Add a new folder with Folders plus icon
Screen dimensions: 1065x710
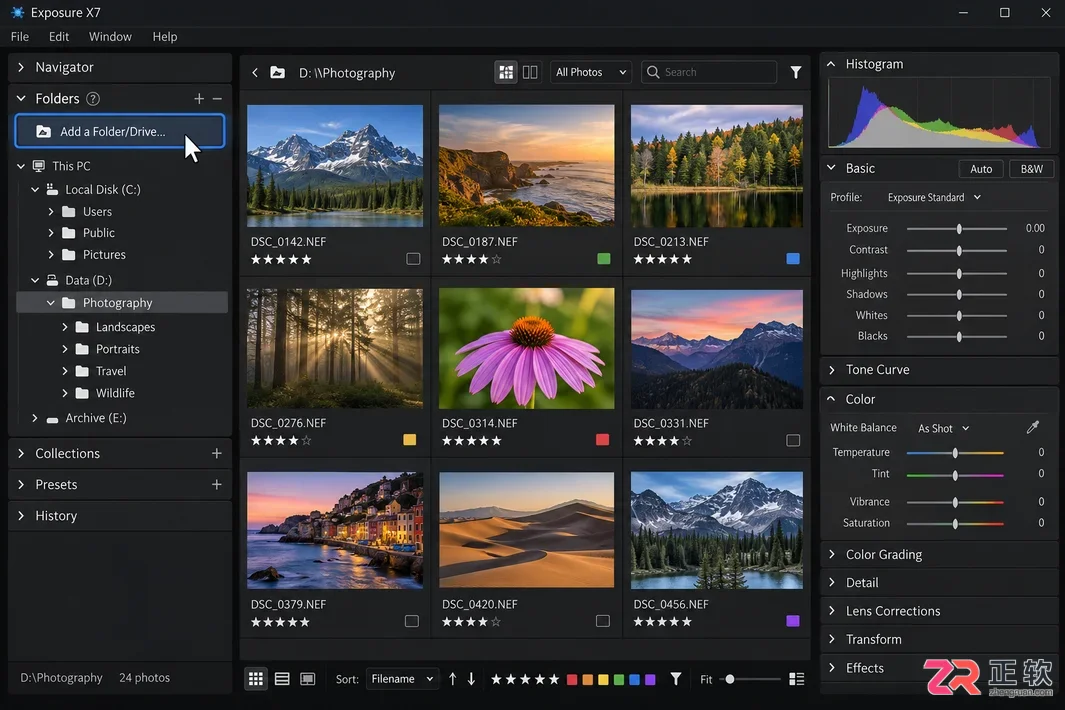pyautogui.click(x=198, y=99)
